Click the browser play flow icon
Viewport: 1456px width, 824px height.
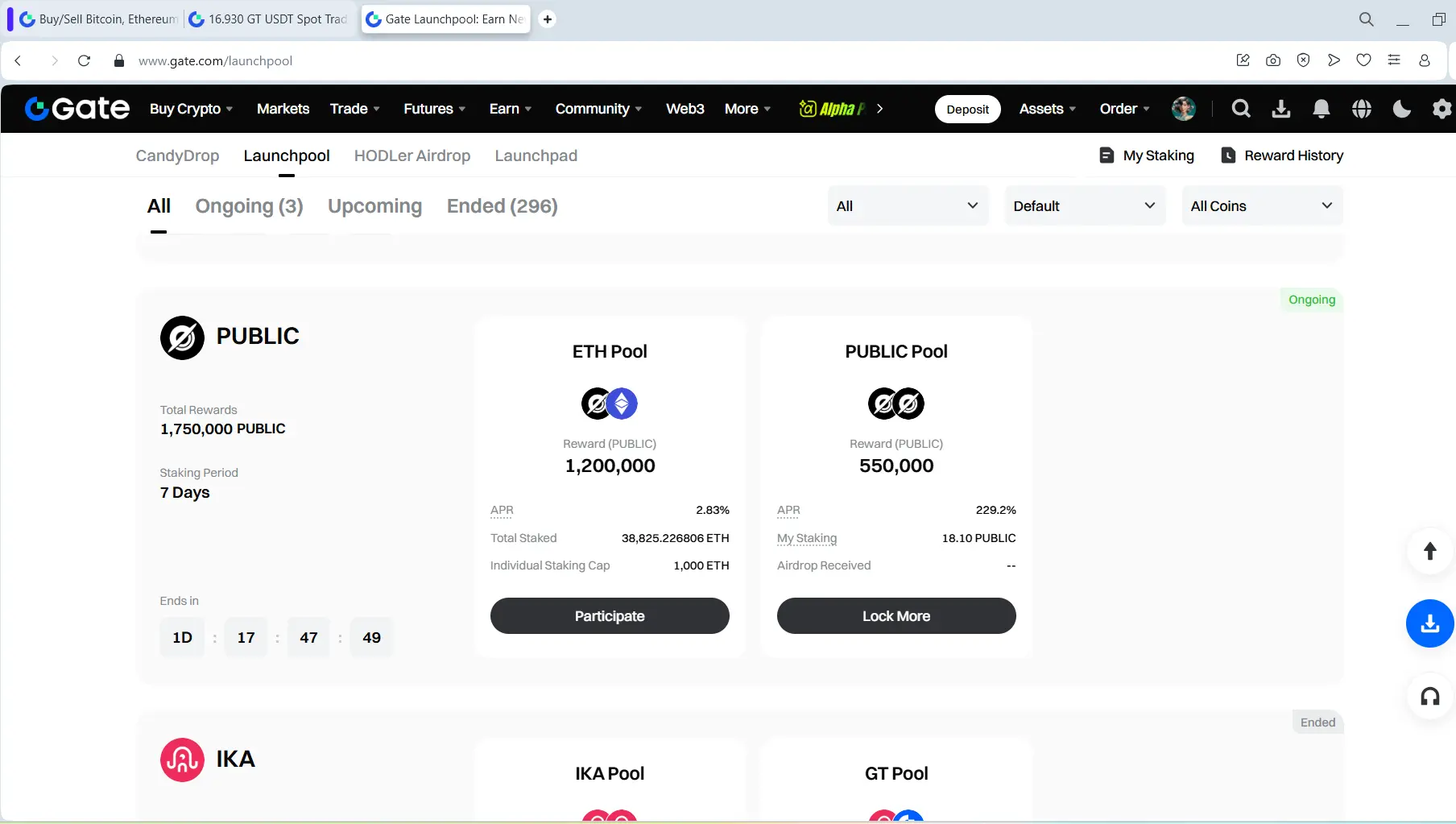(1334, 60)
